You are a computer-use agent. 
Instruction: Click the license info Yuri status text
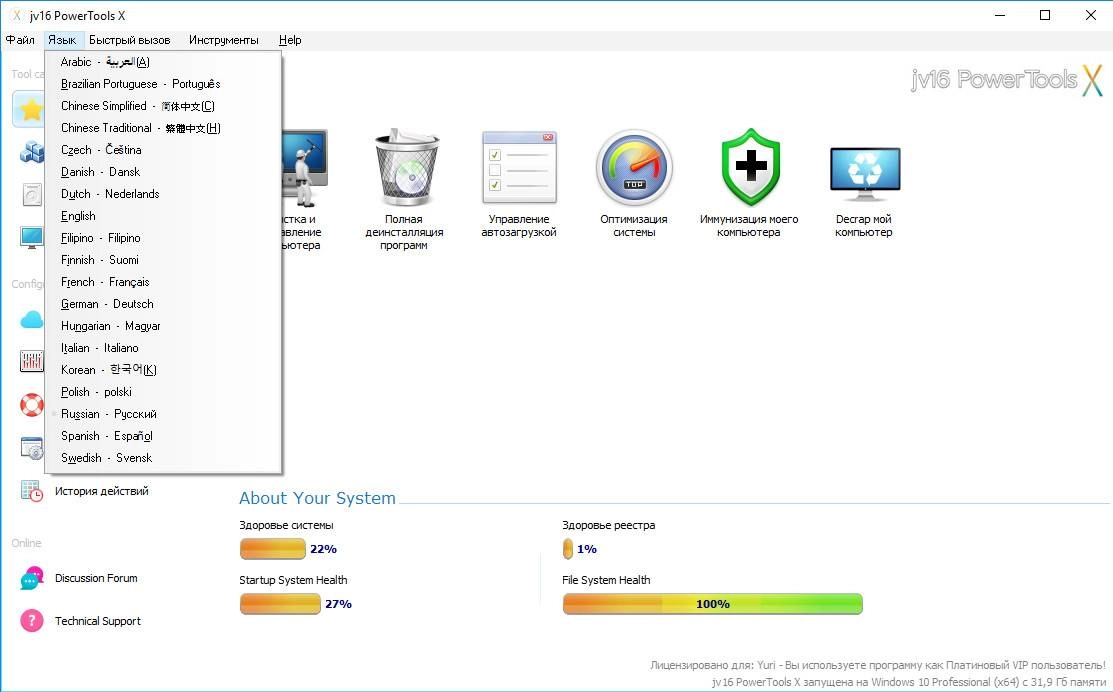(877, 665)
